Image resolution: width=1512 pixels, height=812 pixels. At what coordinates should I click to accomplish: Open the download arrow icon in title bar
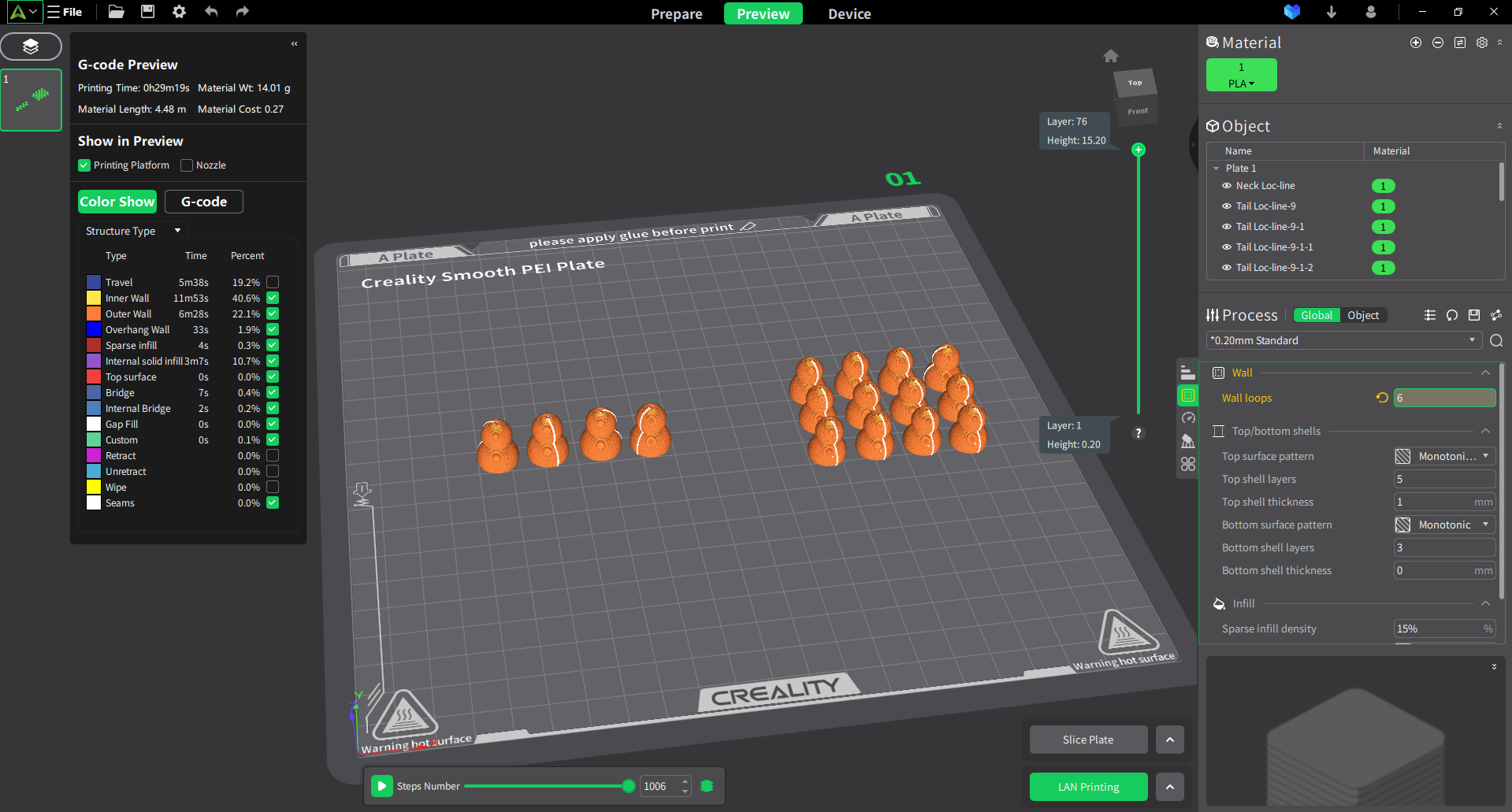(1332, 12)
